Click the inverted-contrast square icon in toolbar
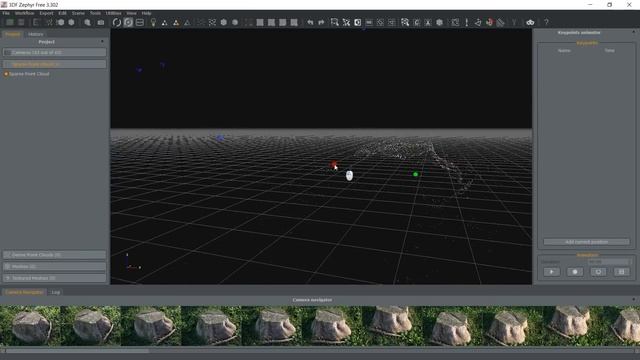Screen dimensions: 640x360 pos(358,22)
